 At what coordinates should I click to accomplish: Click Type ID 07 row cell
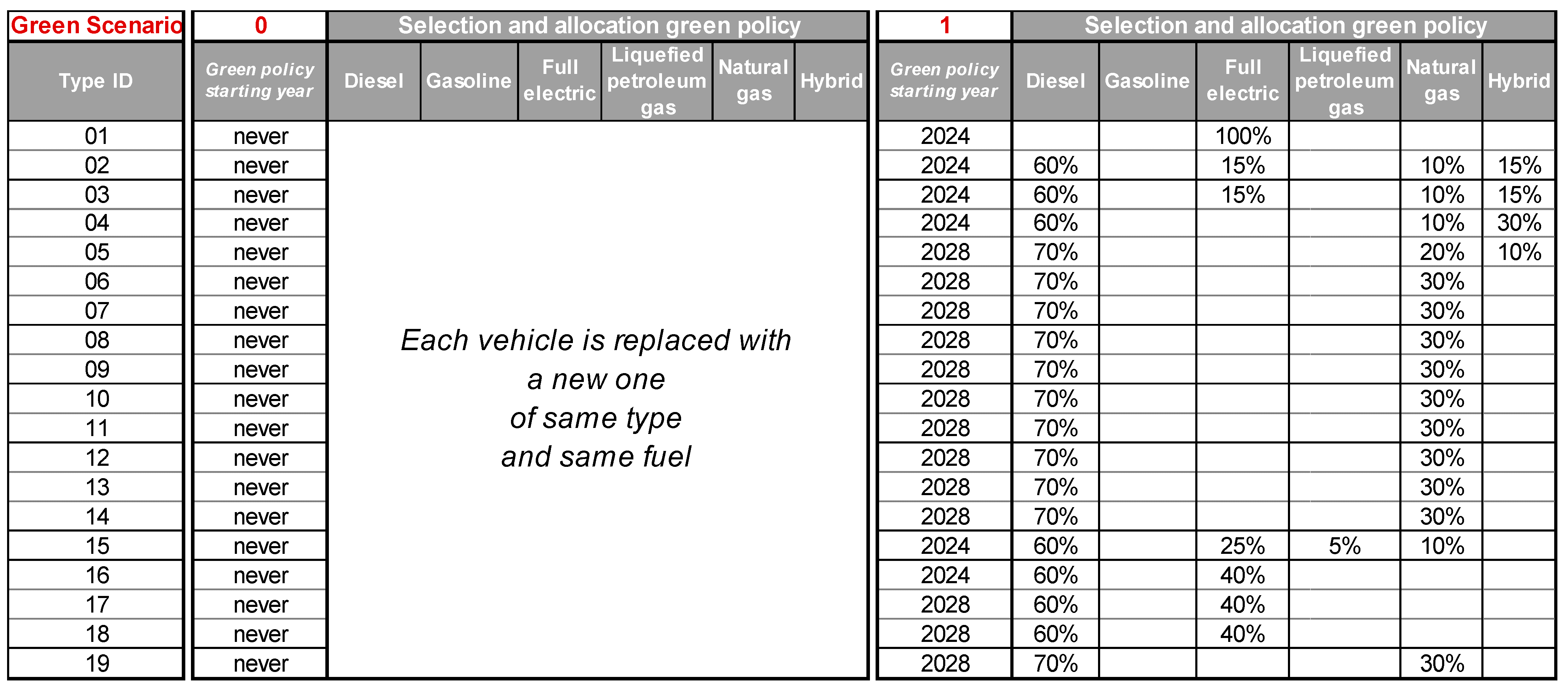[x=96, y=311]
